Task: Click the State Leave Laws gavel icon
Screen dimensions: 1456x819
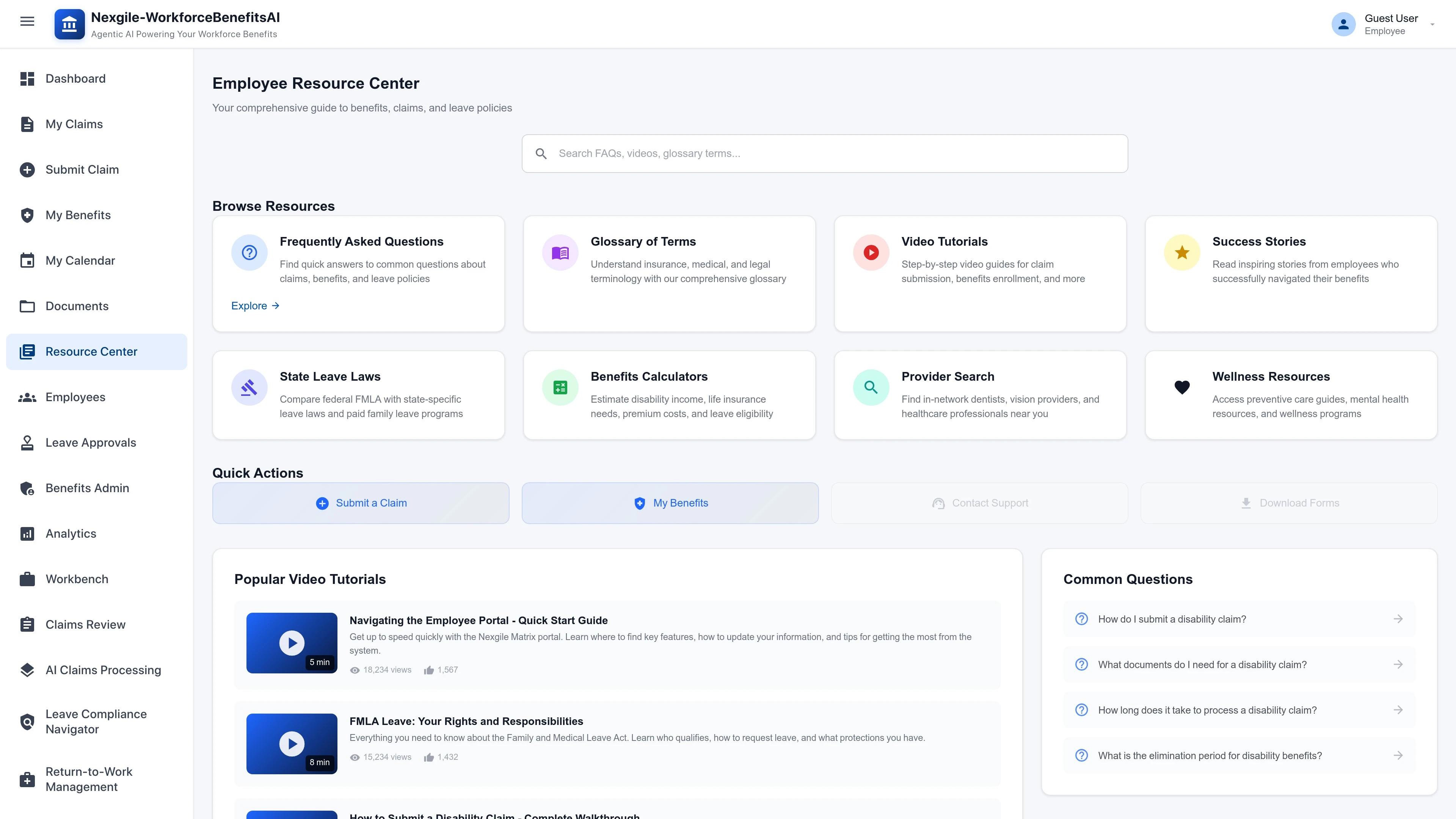Action: click(249, 388)
